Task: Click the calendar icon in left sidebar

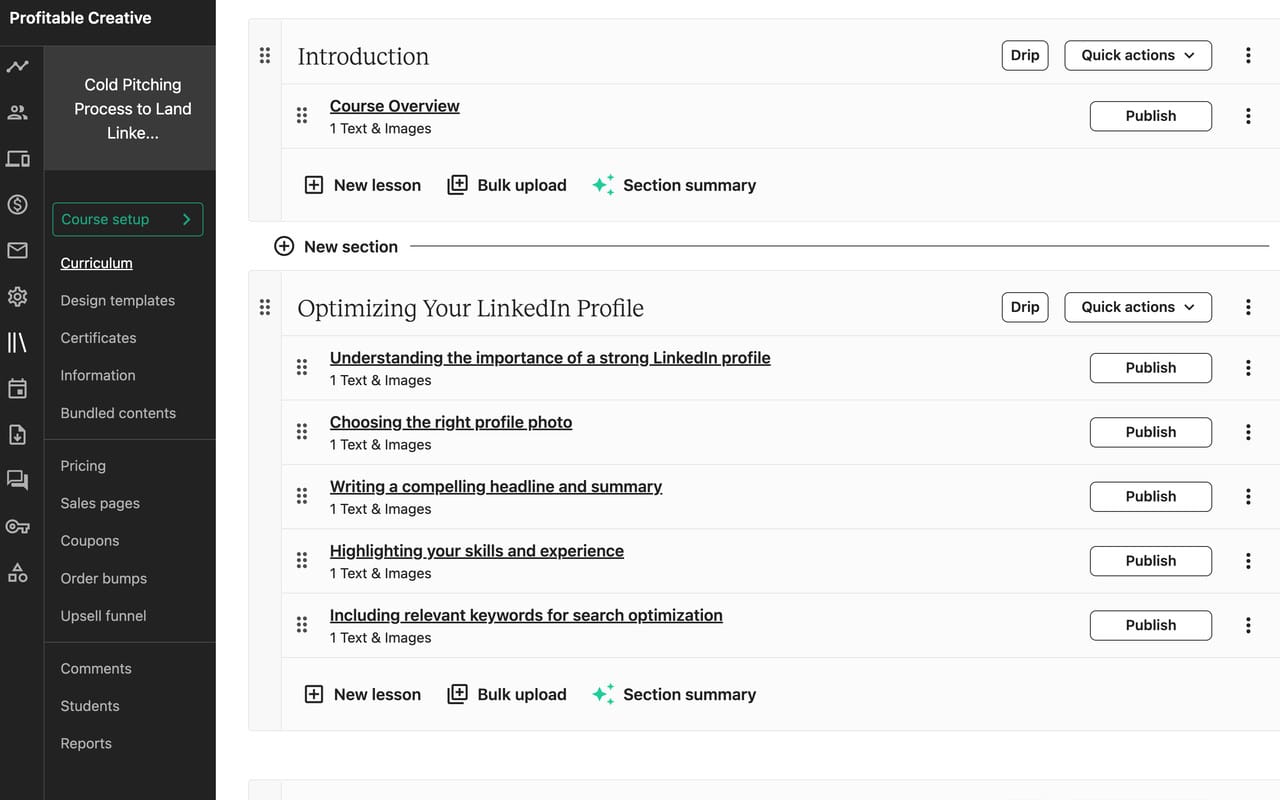Action: coord(17,388)
